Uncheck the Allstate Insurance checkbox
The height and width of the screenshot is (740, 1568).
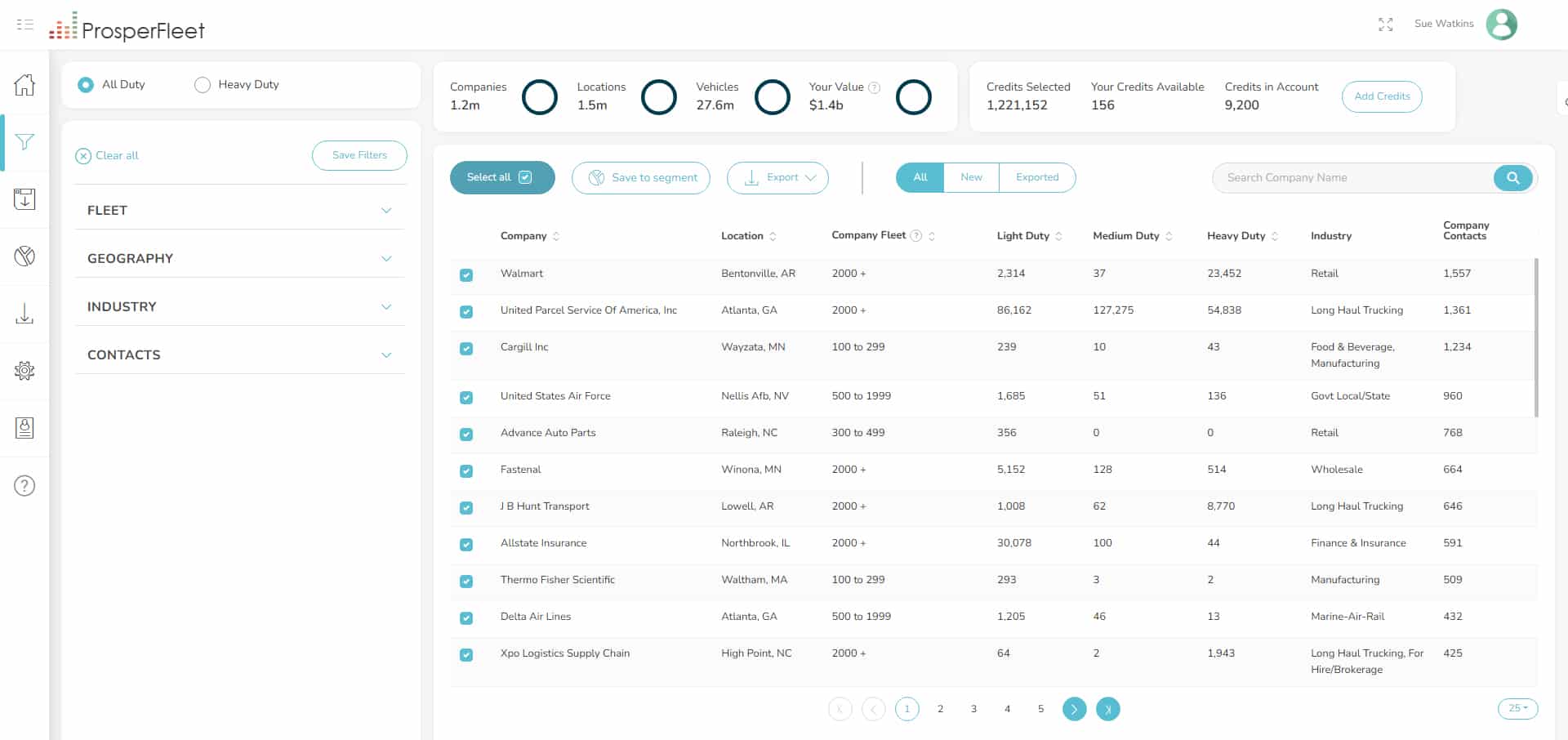point(466,545)
